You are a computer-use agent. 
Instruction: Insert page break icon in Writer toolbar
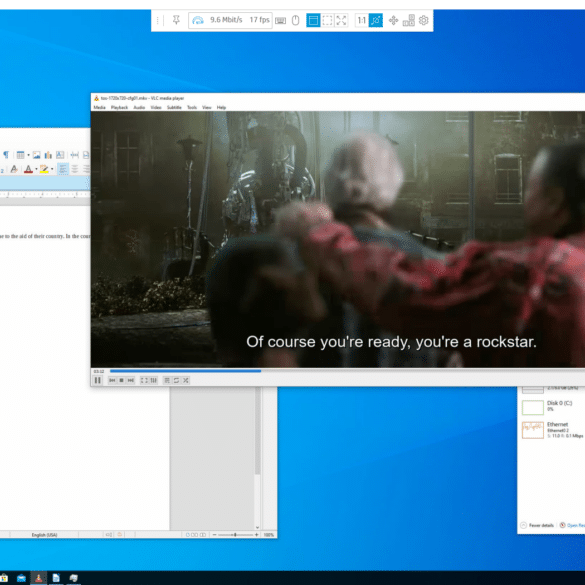pos(74,154)
